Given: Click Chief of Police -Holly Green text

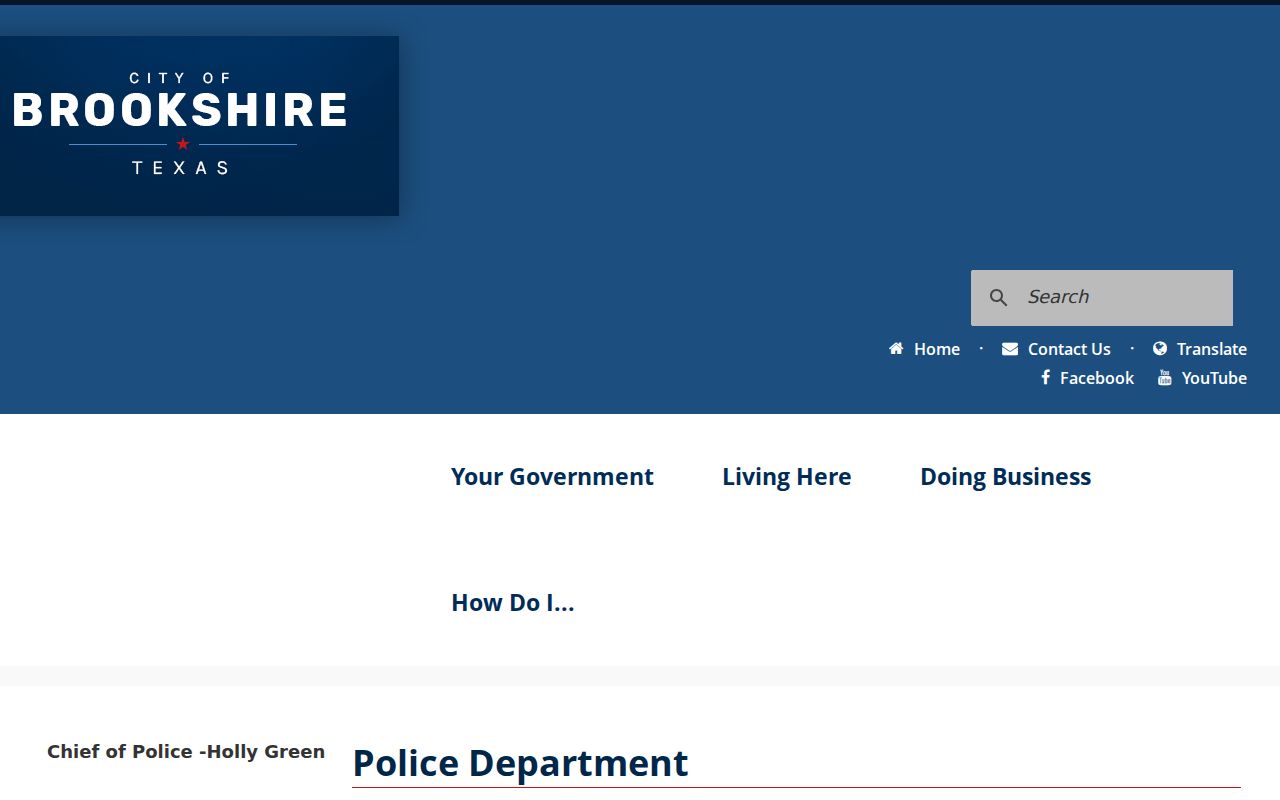Looking at the screenshot, I should (x=186, y=752).
